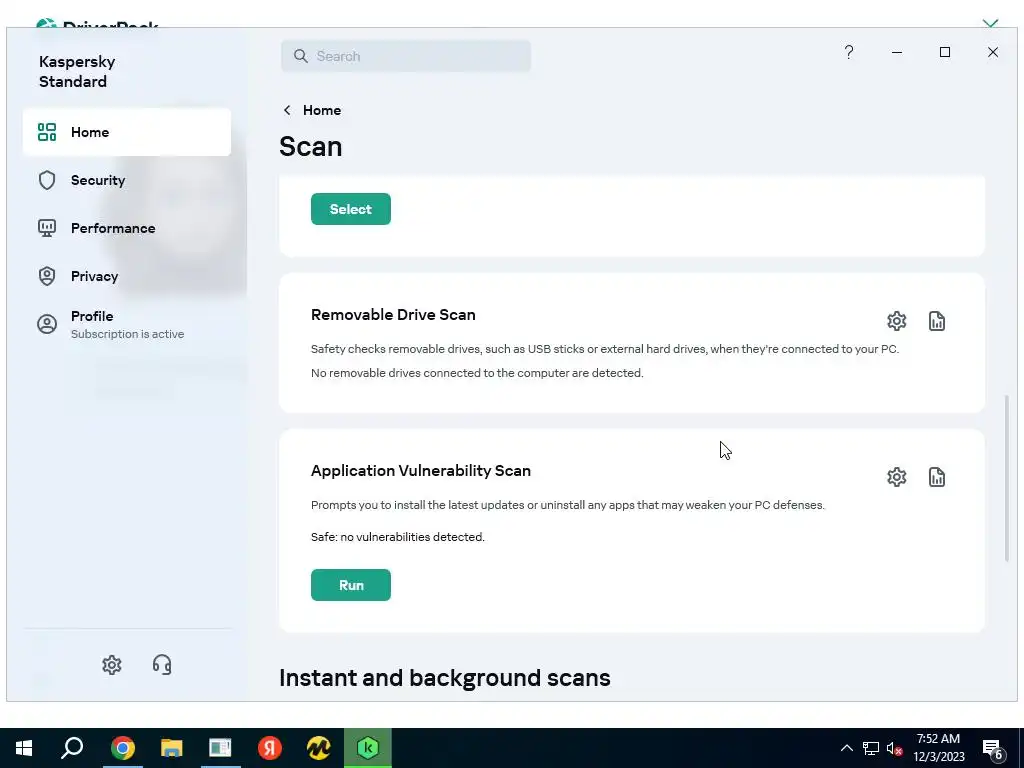Open the Performance section

tap(127, 228)
